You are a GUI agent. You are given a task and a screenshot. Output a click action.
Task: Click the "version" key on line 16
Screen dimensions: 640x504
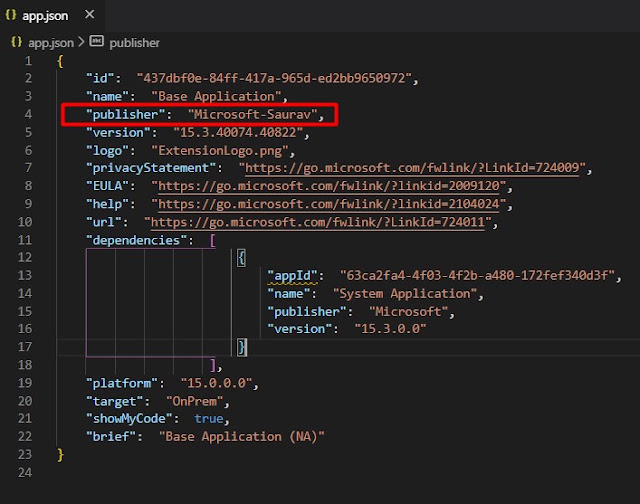[x=300, y=329]
